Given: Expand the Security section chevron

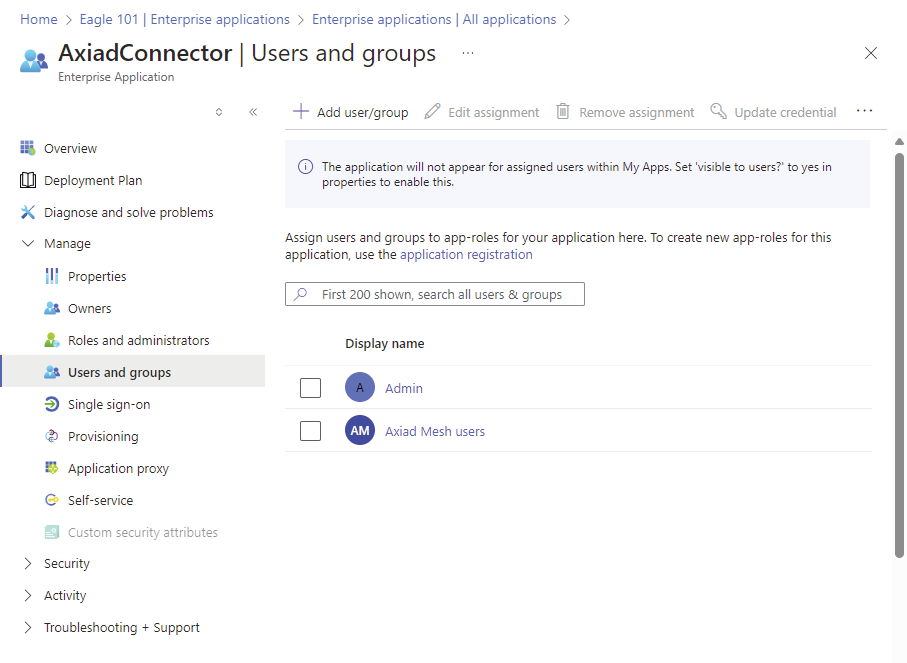Looking at the screenshot, I should click(x=28, y=563).
